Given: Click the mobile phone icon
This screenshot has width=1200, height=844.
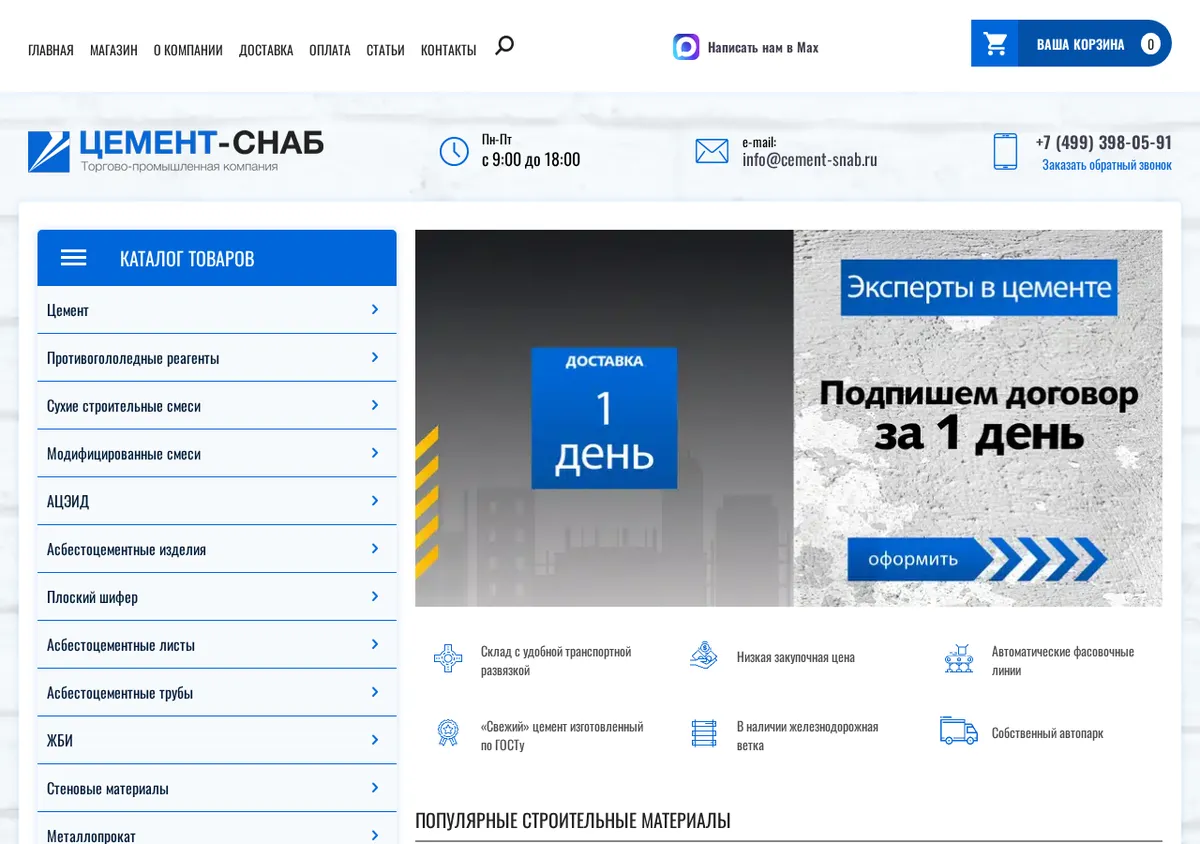Looking at the screenshot, I should coord(1005,151).
